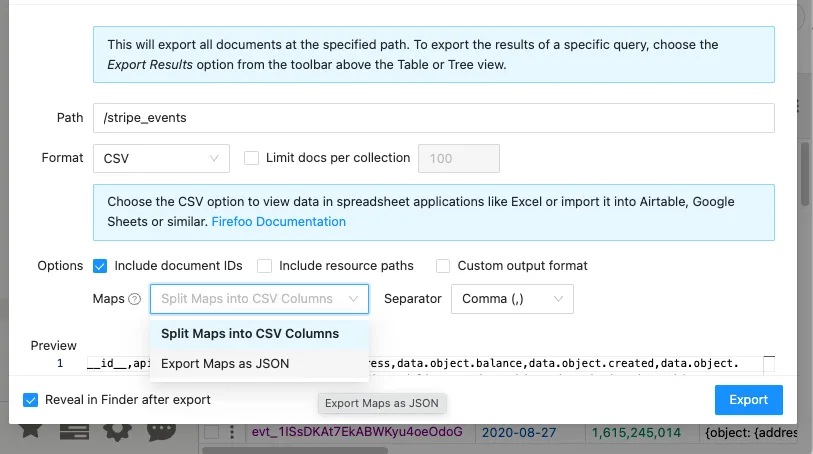The image size is (813, 454).
Task: Check Custom output format option
Action: [443, 266]
